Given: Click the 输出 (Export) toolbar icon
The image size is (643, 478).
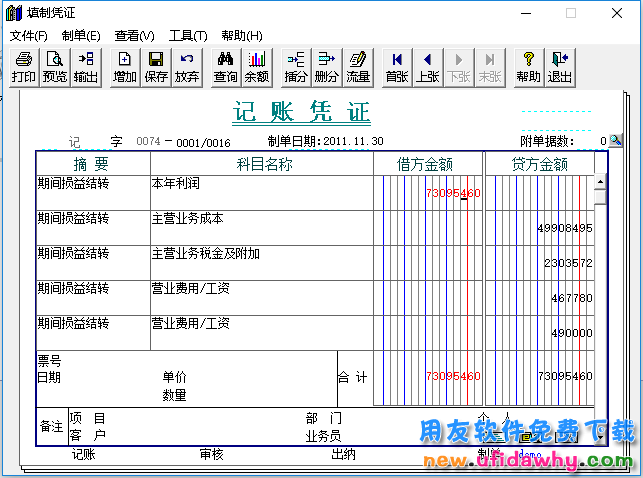Looking at the screenshot, I should pos(86,67).
